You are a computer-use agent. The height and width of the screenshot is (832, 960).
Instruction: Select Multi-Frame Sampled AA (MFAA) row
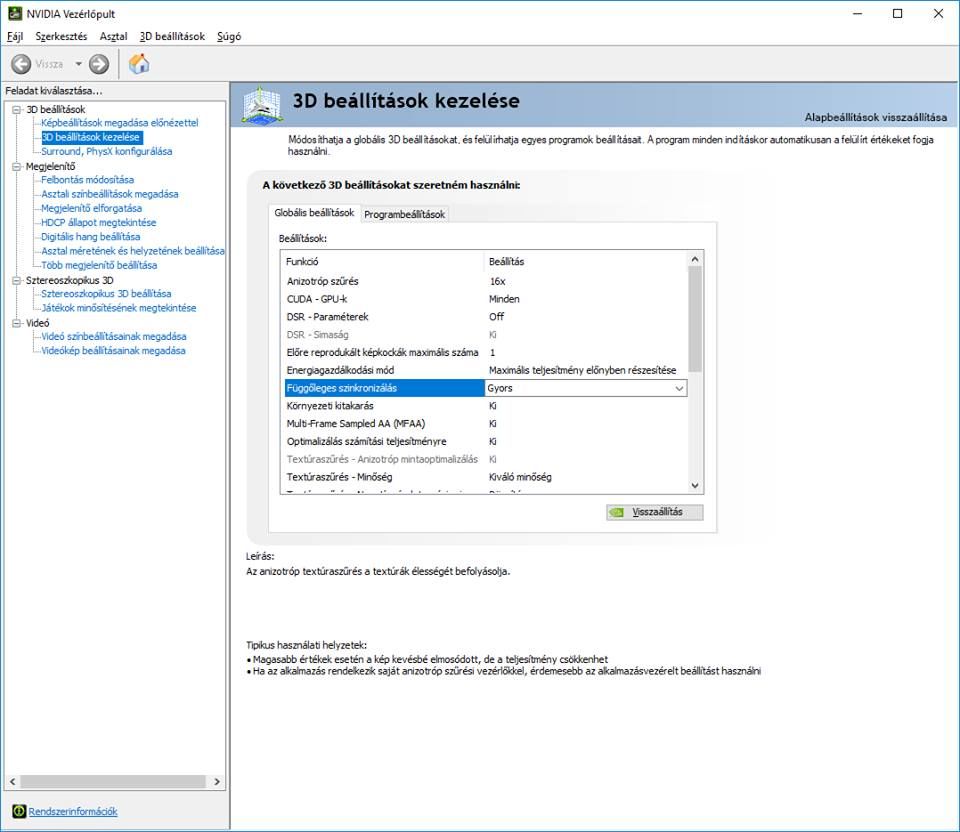pyautogui.click(x=486, y=424)
